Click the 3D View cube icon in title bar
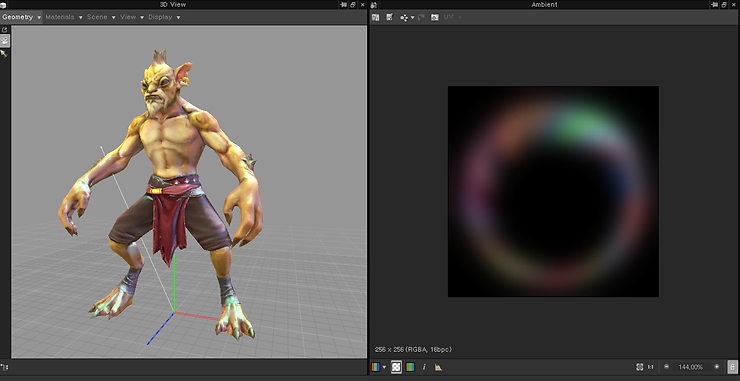Image resolution: width=740 pixels, height=381 pixels. click(4, 5)
